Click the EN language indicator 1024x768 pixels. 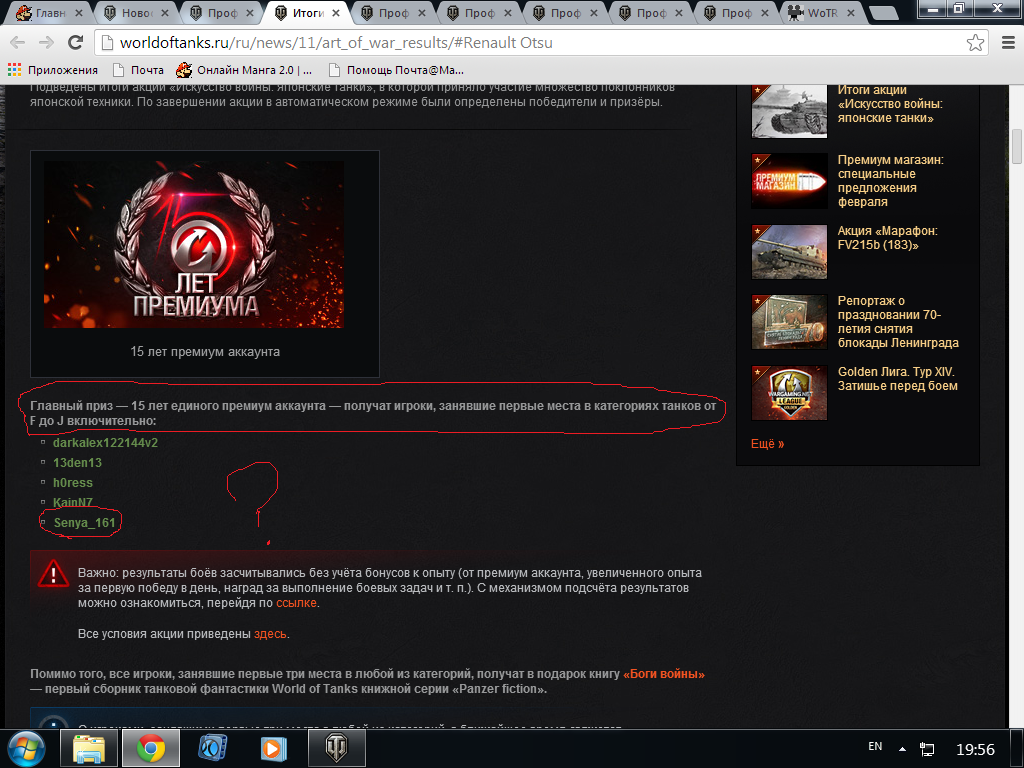pos(875,746)
